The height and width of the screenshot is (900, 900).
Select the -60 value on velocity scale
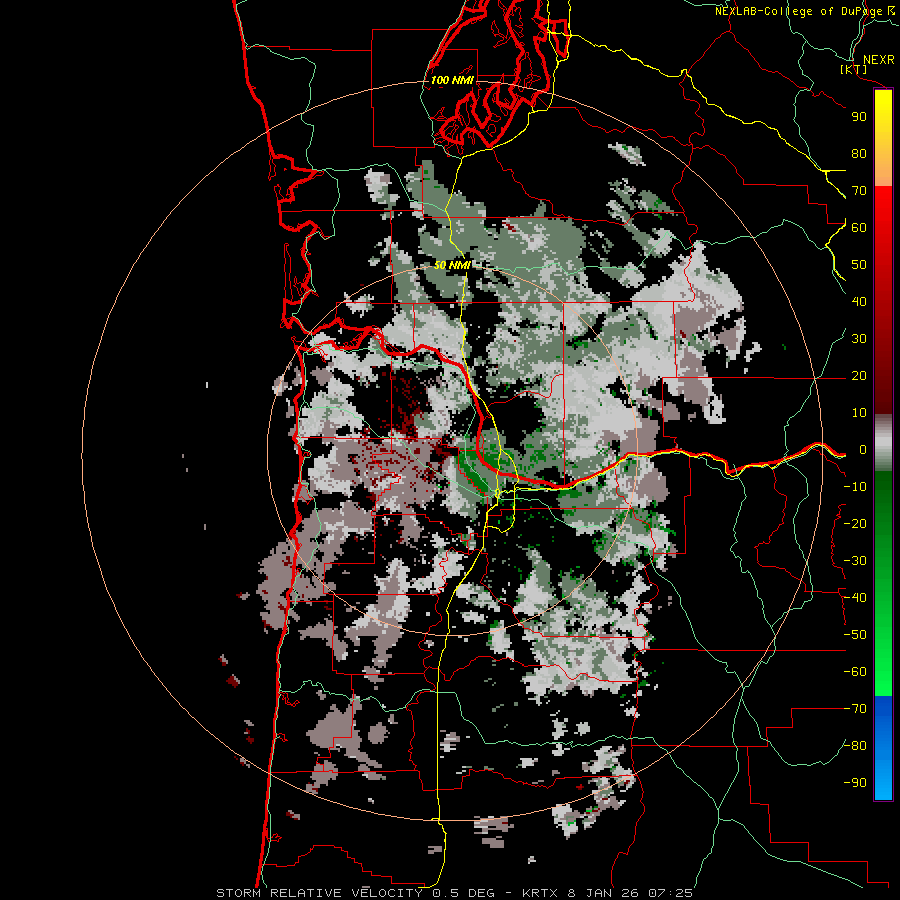[x=855, y=672]
